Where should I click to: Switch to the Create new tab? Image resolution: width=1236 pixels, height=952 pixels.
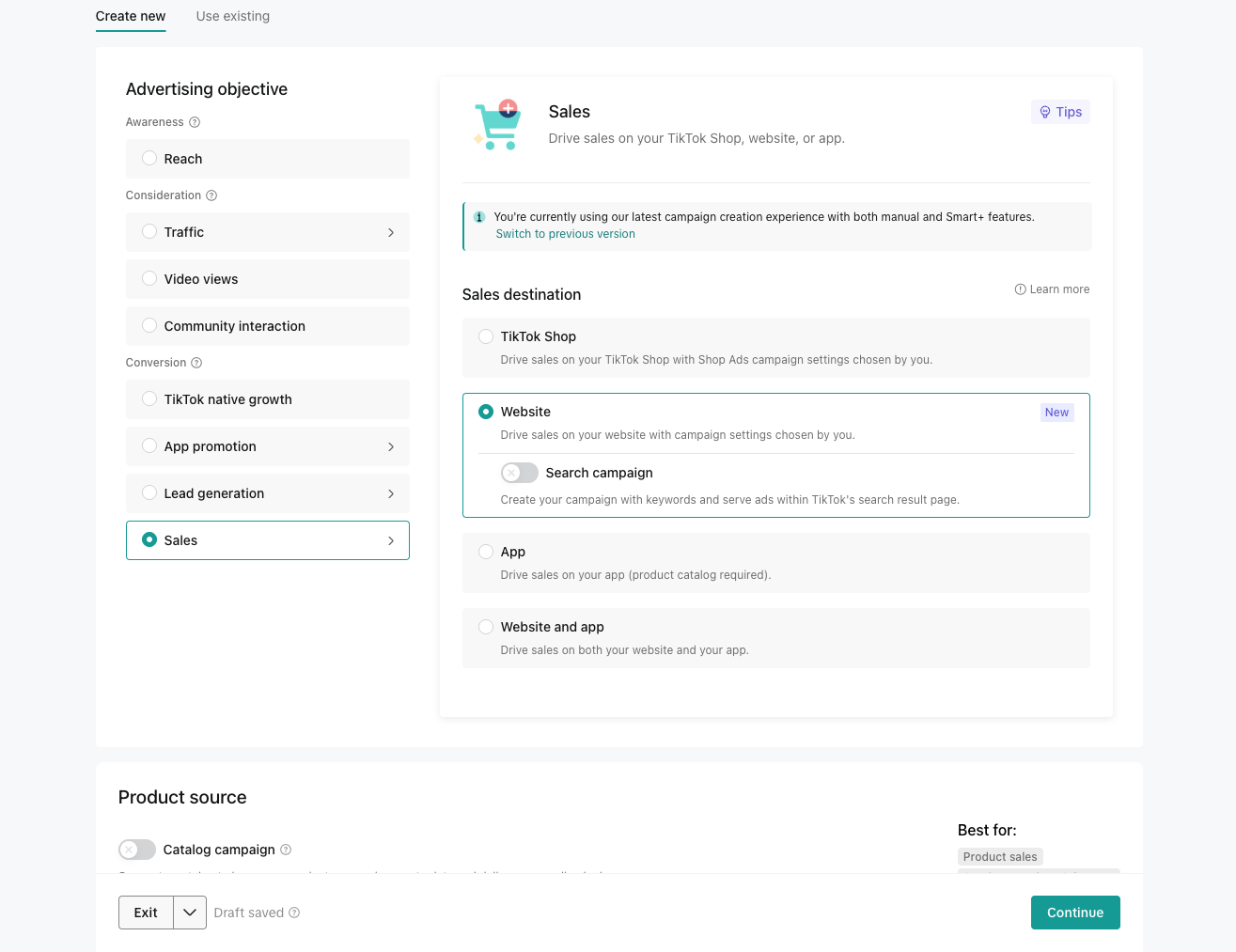click(x=131, y=16)
